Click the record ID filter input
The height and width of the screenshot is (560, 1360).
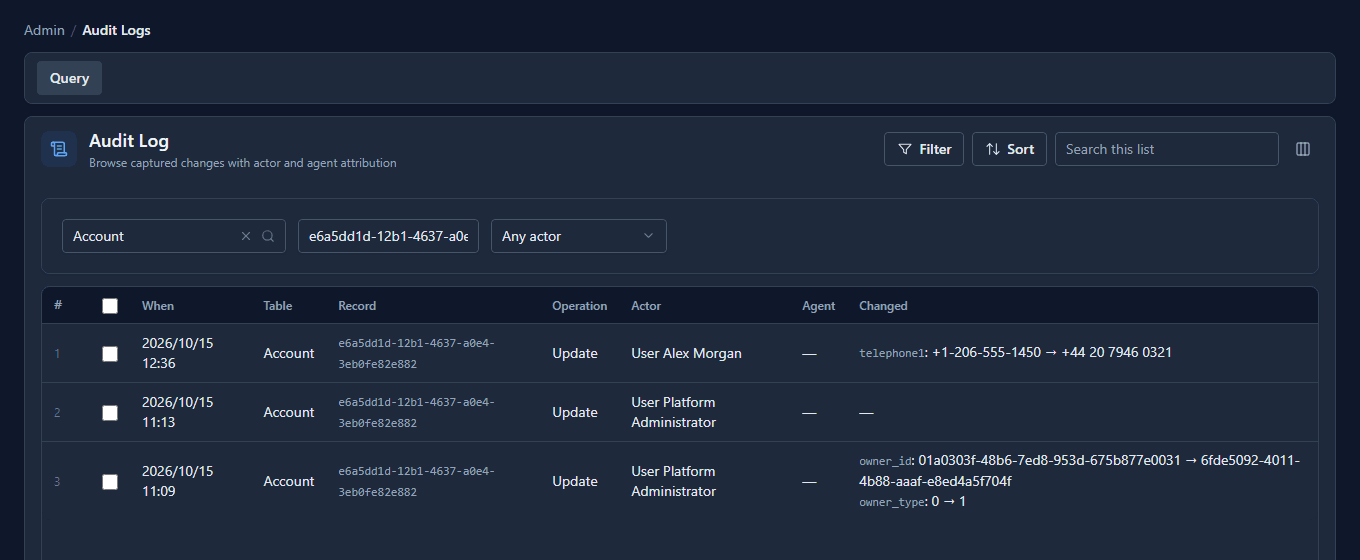tap(388, 236)
